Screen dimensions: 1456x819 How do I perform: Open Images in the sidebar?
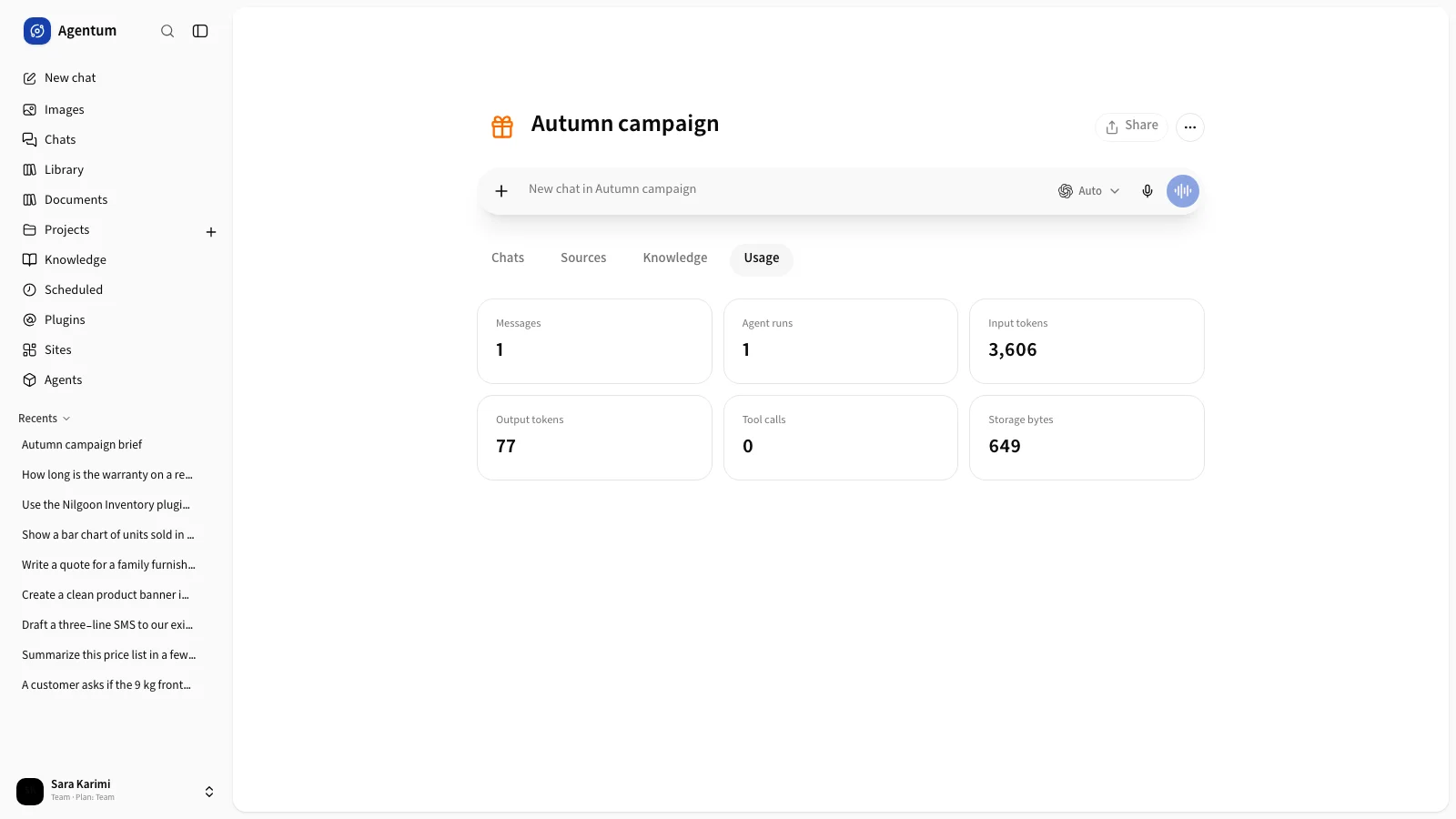(x=116, y=110)
